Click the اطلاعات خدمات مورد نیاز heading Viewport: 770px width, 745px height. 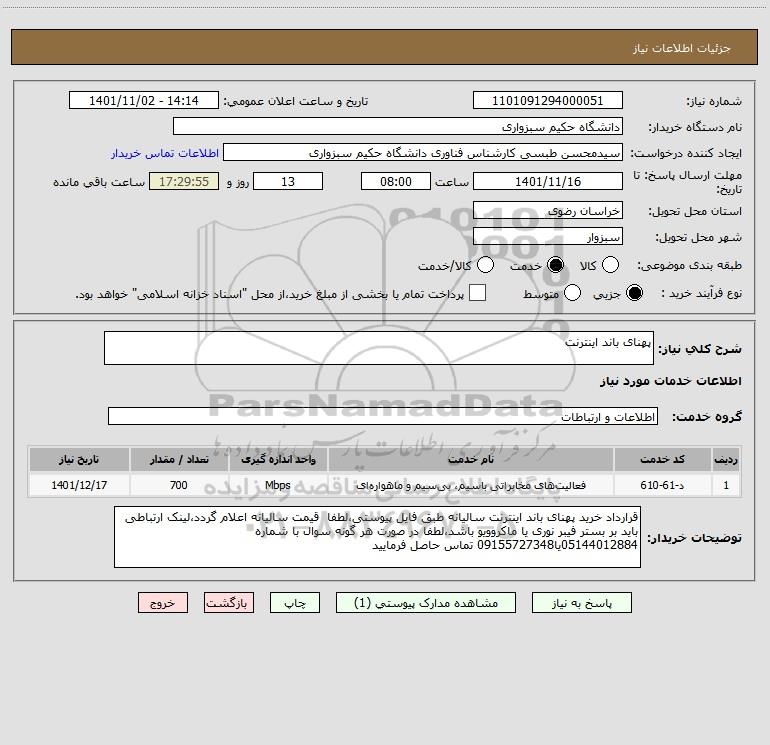pos(671,381)
